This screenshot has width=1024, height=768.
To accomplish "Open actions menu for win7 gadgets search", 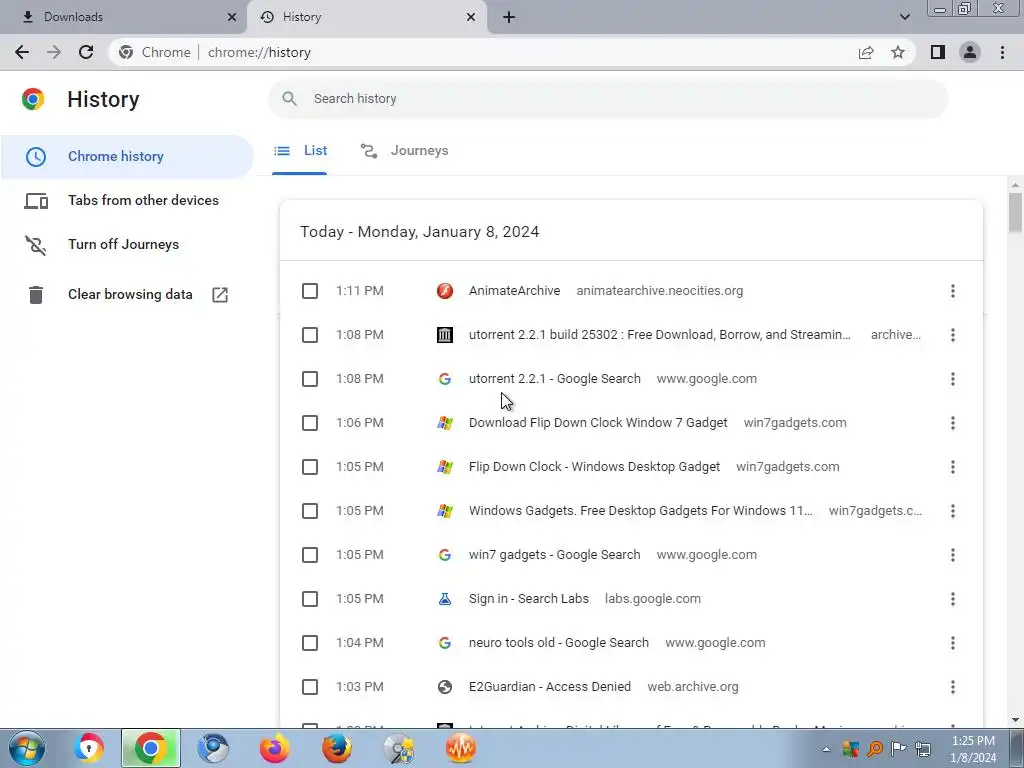I will point(953,555).
